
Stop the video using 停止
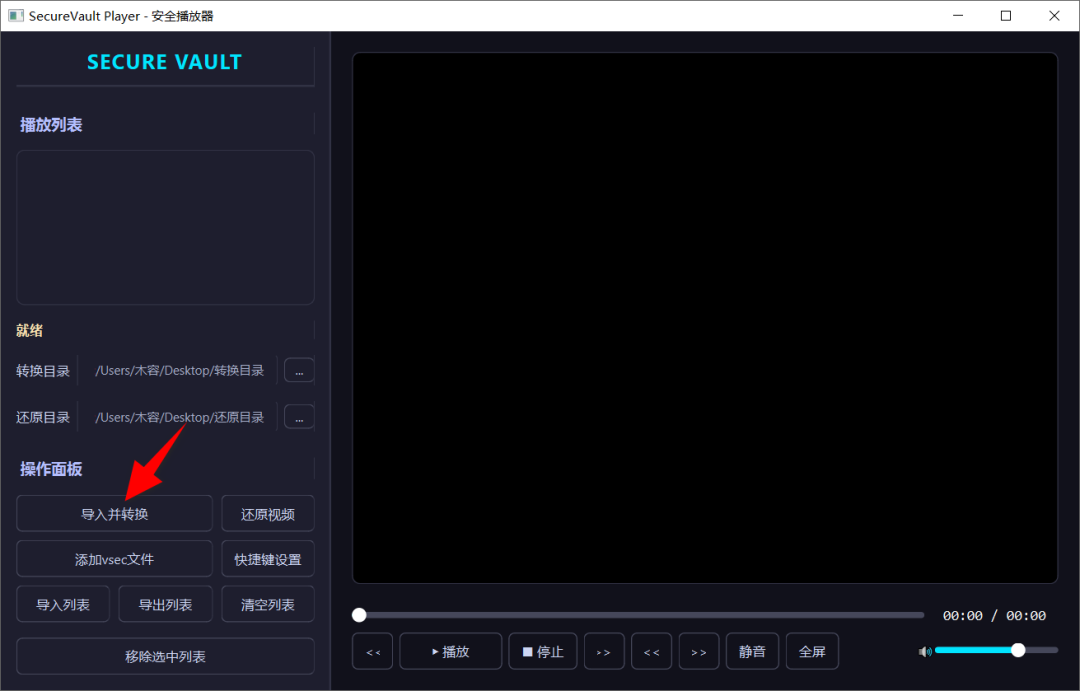[543, 651]
